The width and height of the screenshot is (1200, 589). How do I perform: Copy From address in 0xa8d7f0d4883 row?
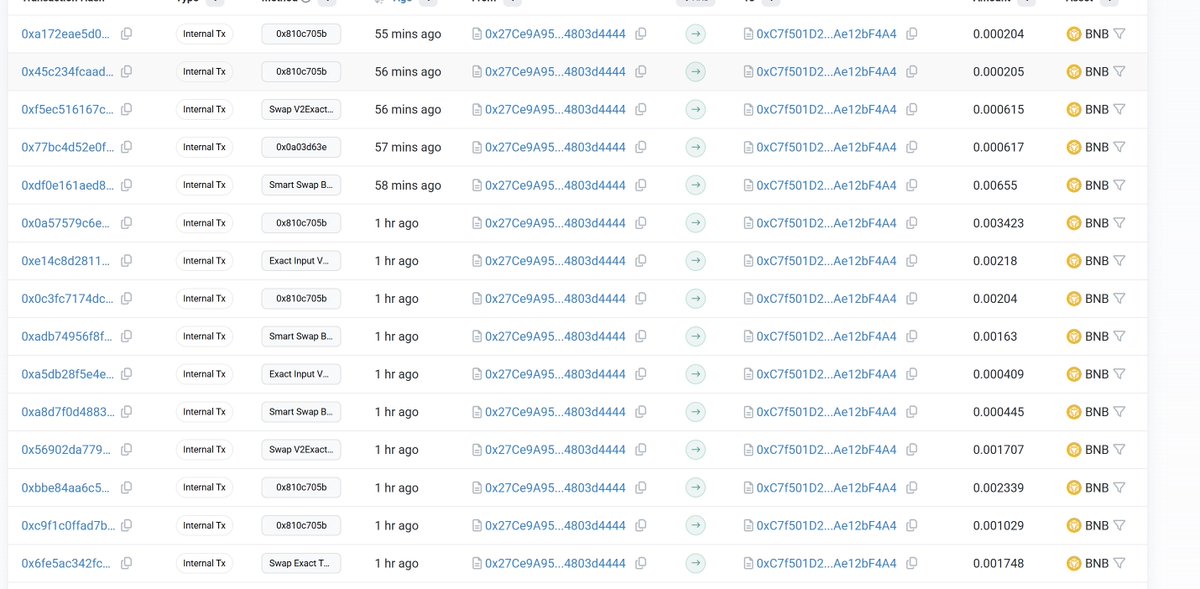pos(640,412)
